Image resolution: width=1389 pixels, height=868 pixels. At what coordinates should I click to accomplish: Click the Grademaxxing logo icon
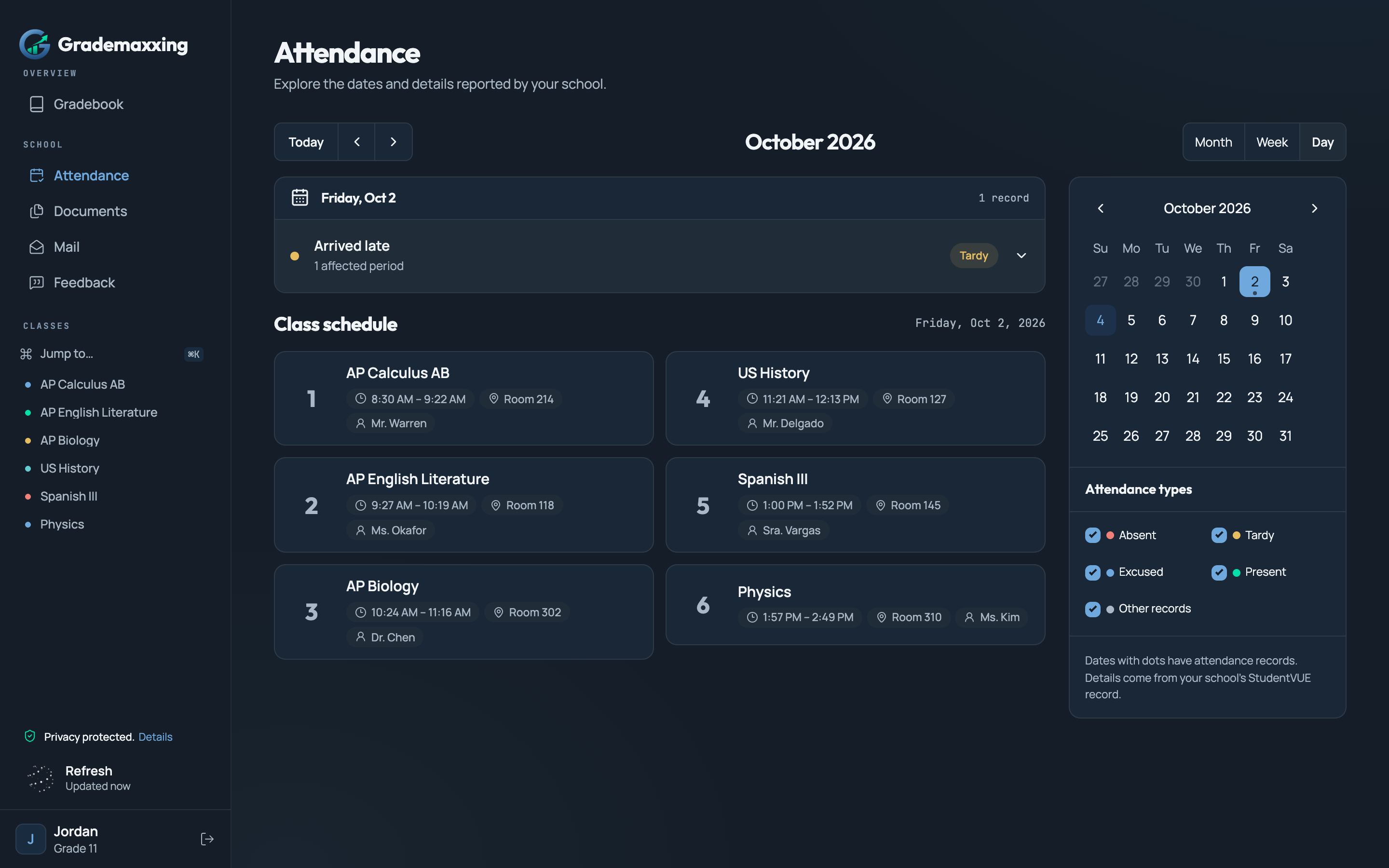[x=35, y=44]
